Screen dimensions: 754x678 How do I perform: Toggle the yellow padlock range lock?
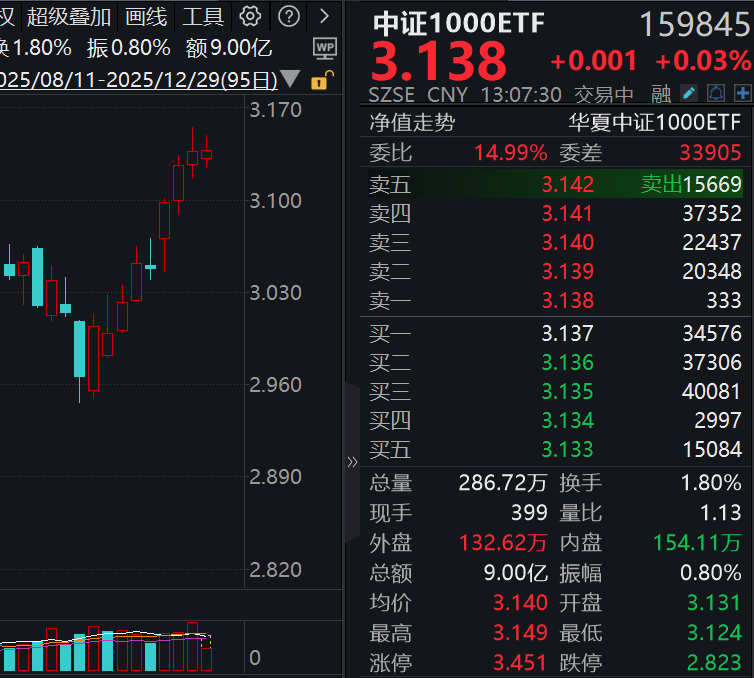320,79
